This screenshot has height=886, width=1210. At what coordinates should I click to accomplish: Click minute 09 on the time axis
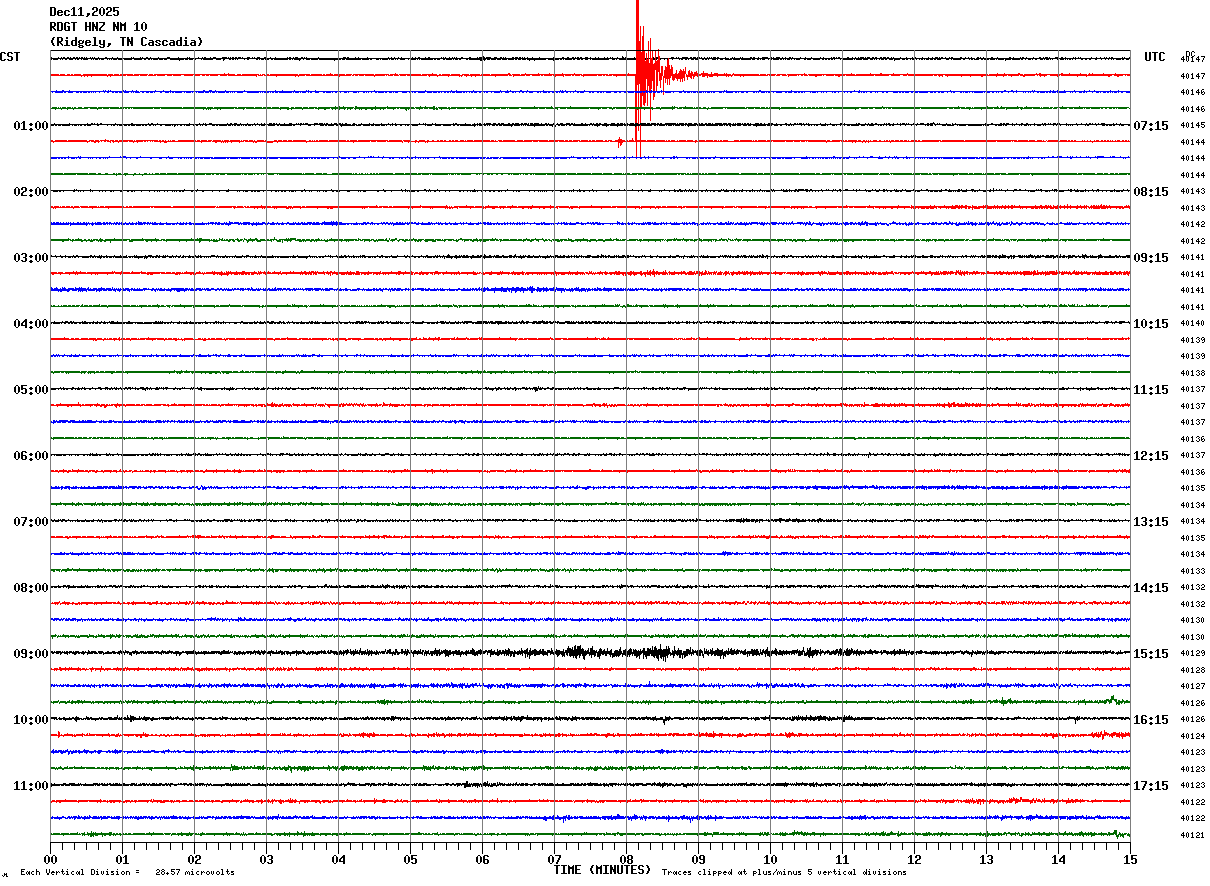698,859
